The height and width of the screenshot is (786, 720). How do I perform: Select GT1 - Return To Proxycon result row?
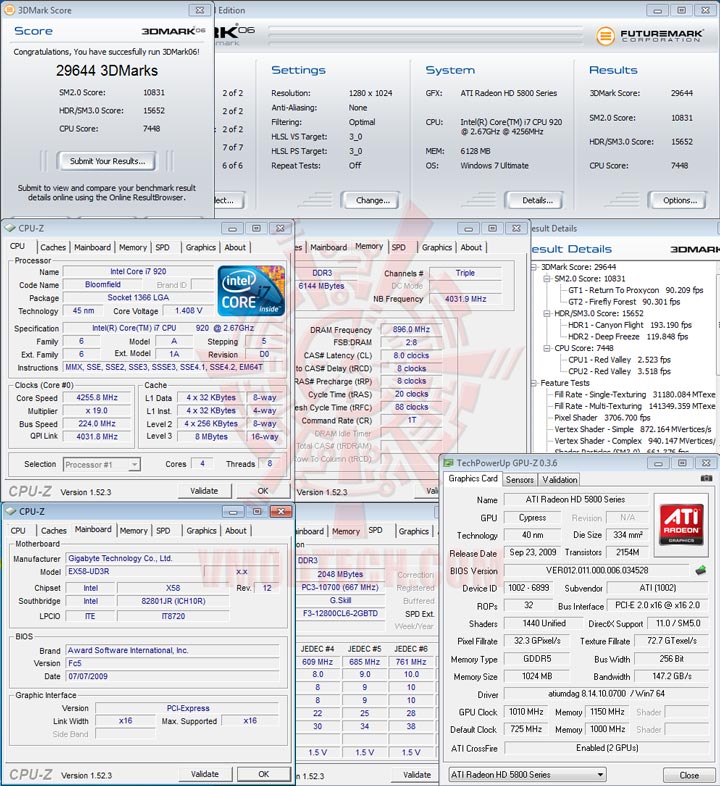tap(635, 290)
